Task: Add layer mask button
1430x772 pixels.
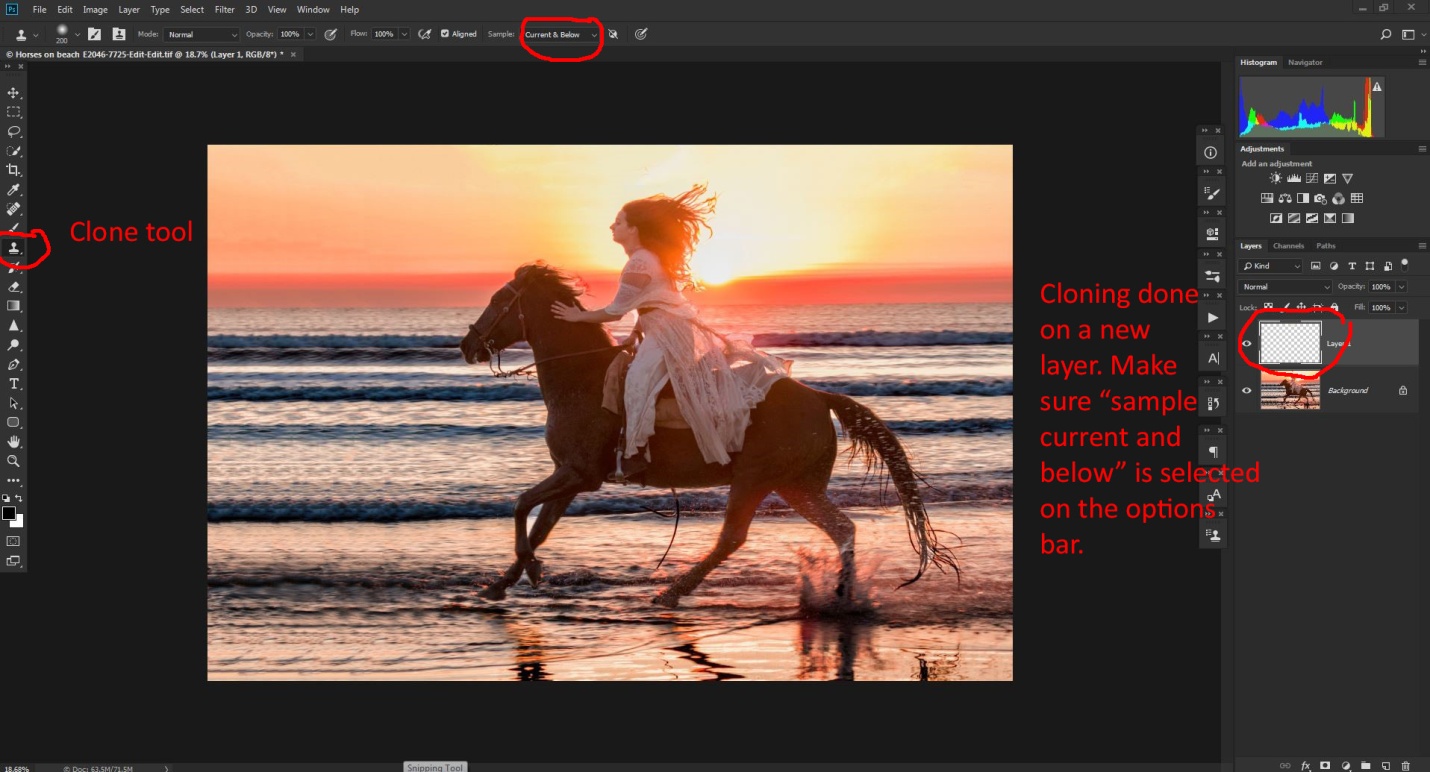Action: [1325, 765]
